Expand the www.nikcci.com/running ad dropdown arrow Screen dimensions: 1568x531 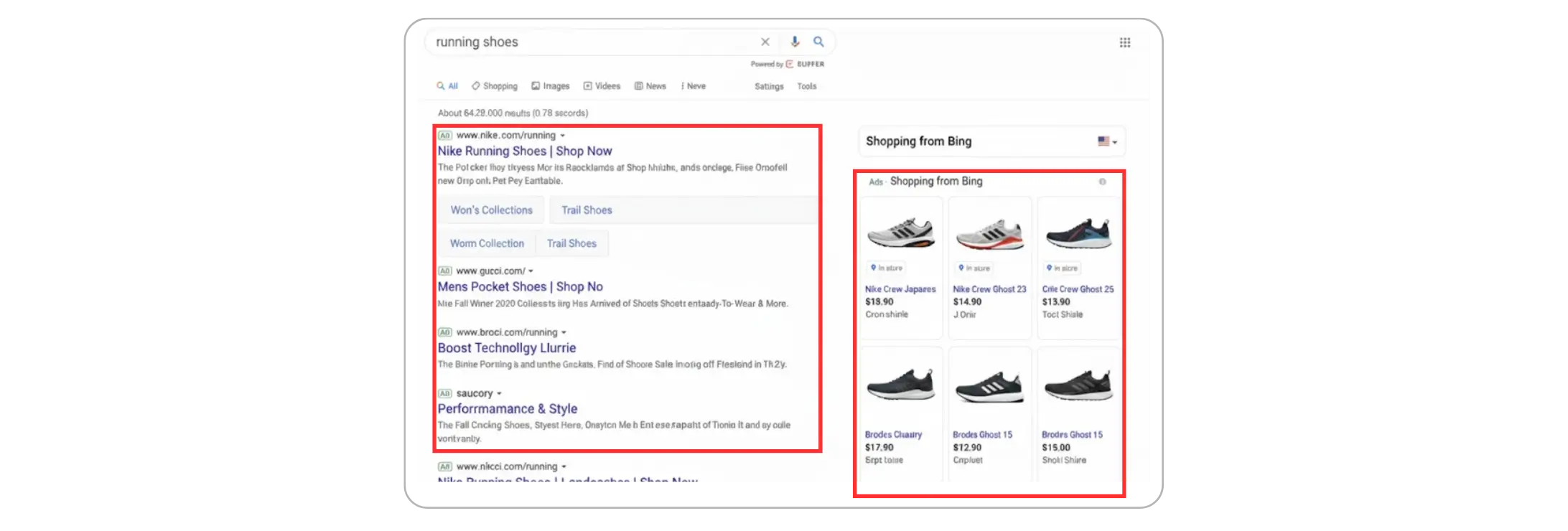click(564, 467)
